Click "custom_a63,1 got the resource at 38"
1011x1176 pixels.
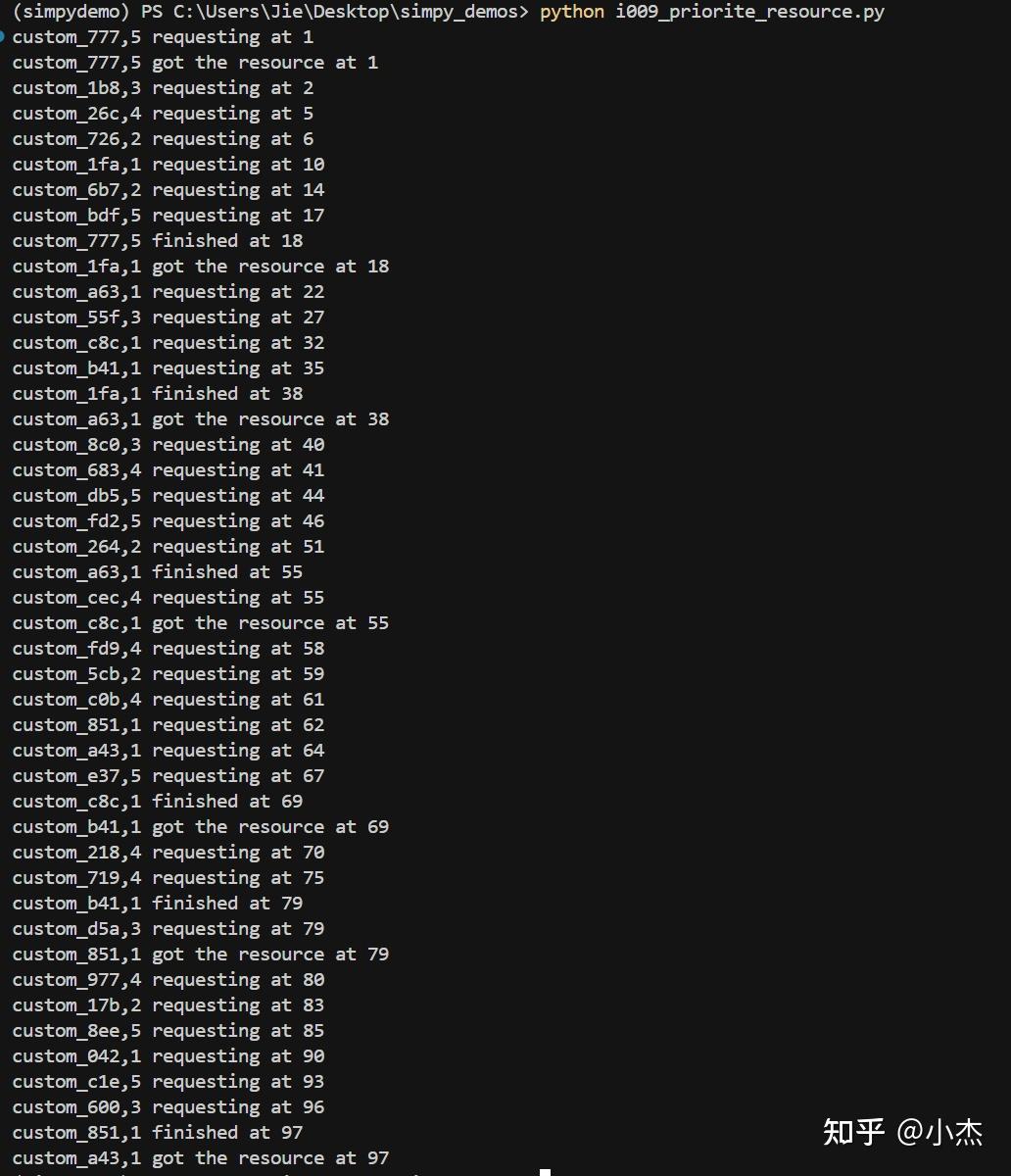[x=201, y=419]
